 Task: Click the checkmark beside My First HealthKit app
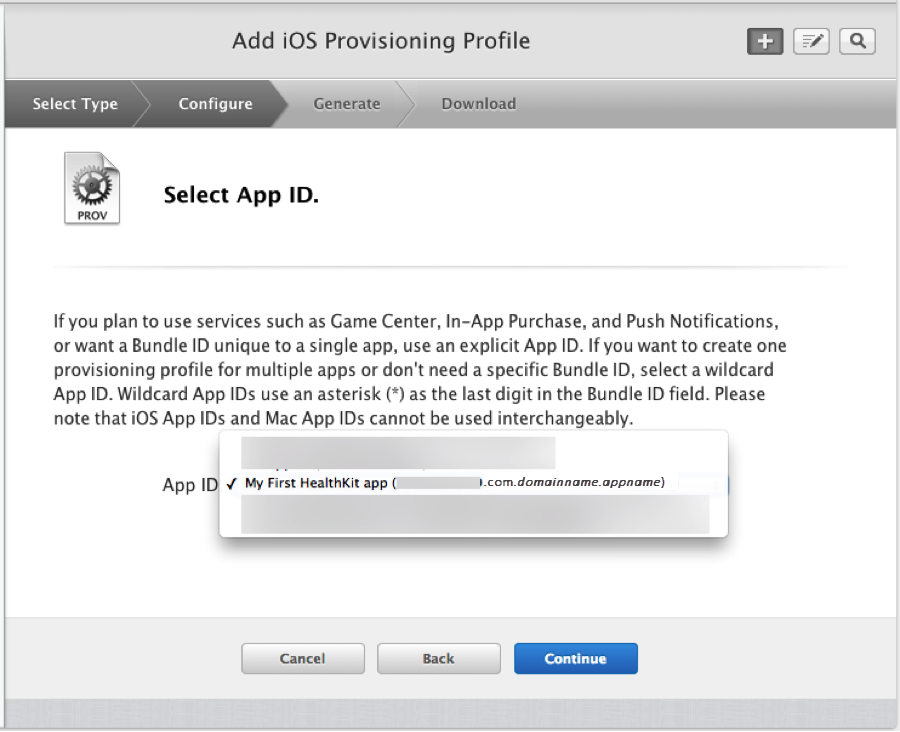(232, 484)
